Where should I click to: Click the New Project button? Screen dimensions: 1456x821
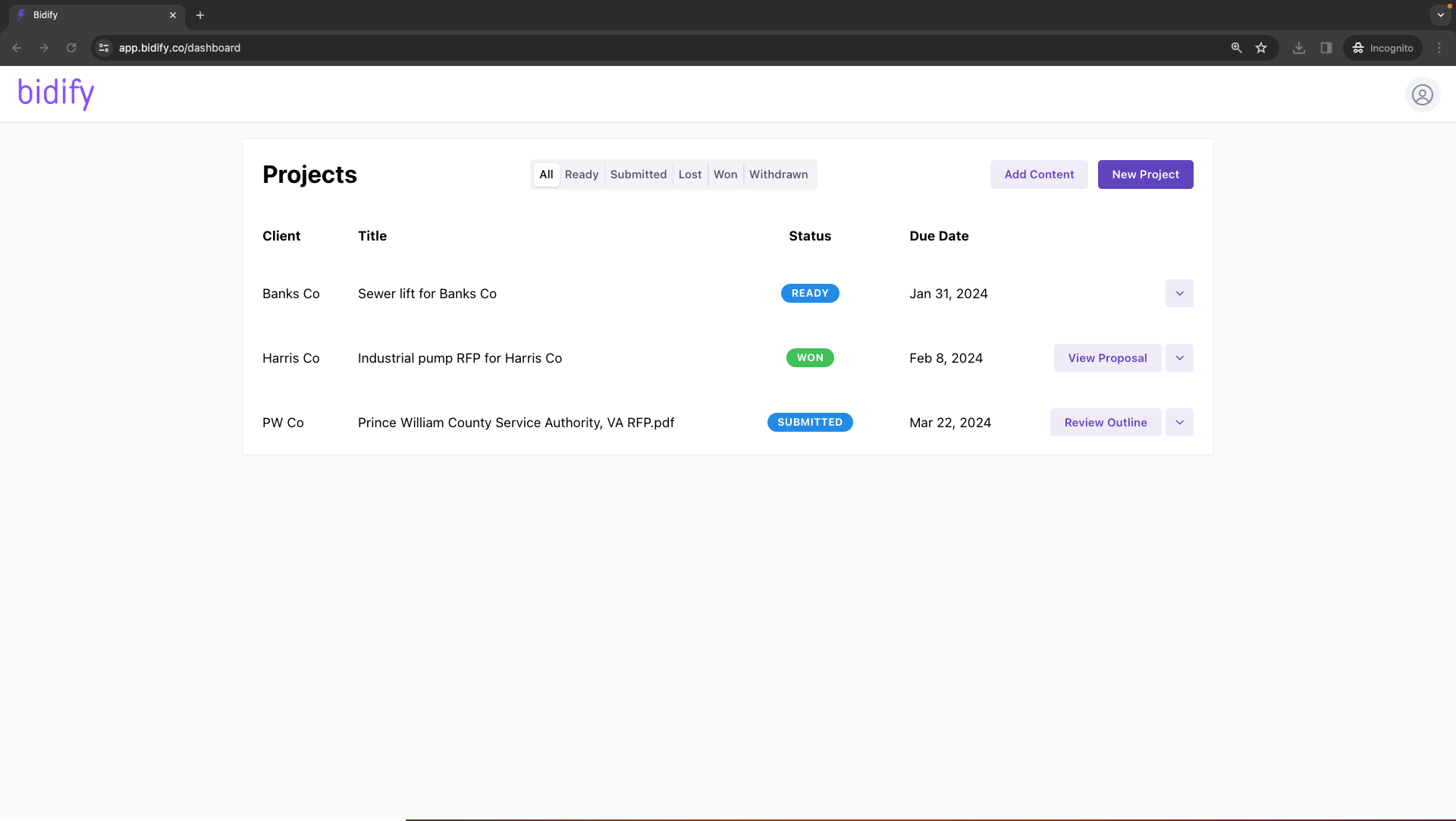1145,175
